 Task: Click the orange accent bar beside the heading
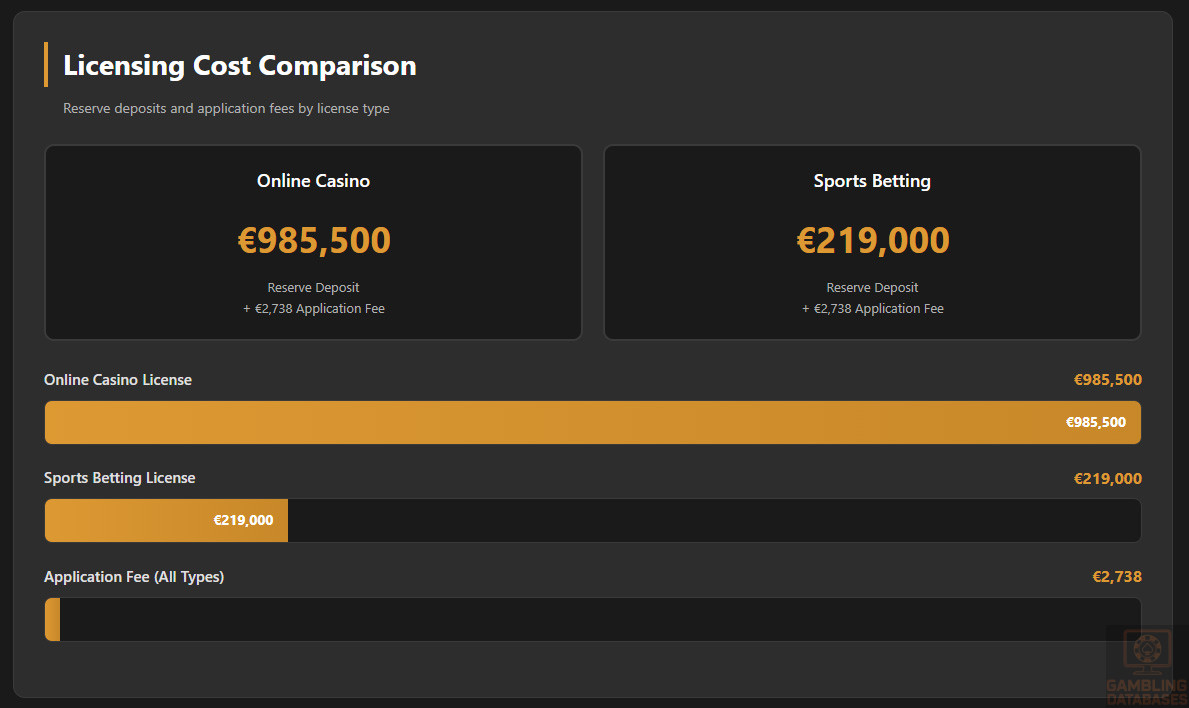(x=46, y=65)
